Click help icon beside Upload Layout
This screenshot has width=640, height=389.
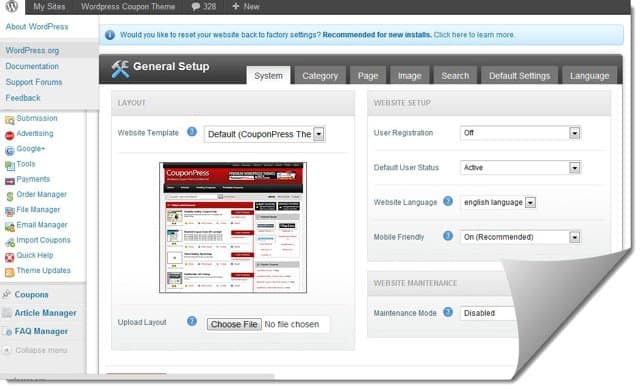point(192,321)
